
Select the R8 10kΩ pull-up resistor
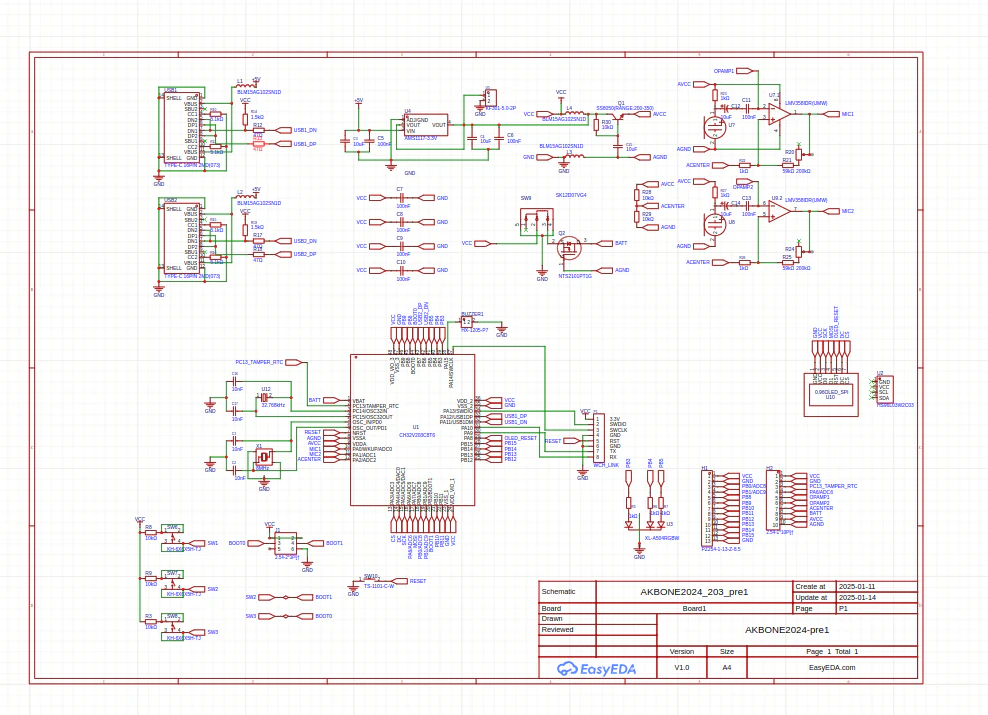pos(151,534)
